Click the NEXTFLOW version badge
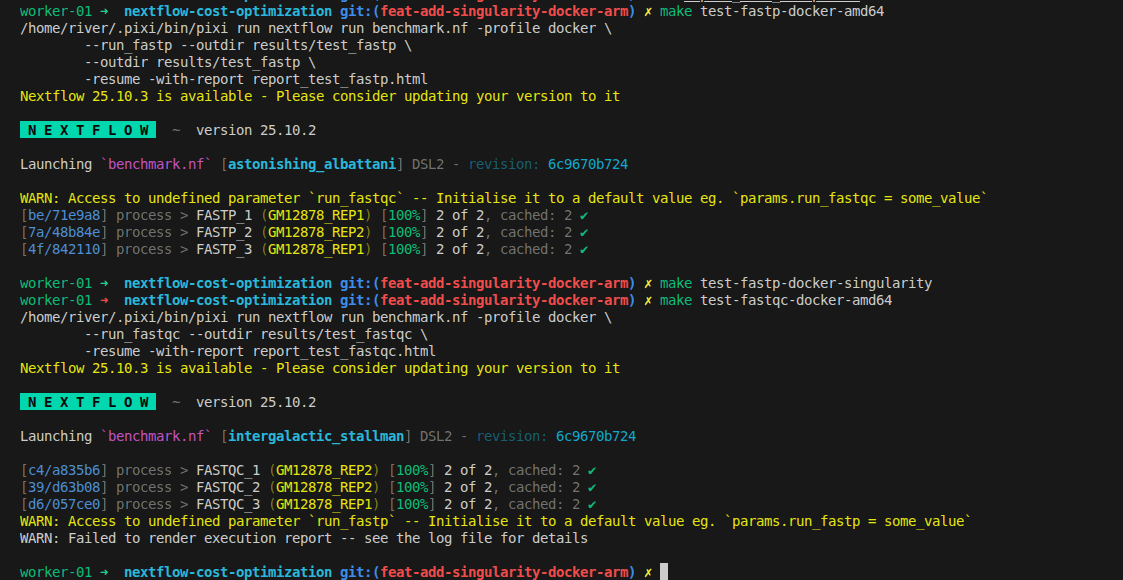The image size is (1123, 580). (88, 129)
